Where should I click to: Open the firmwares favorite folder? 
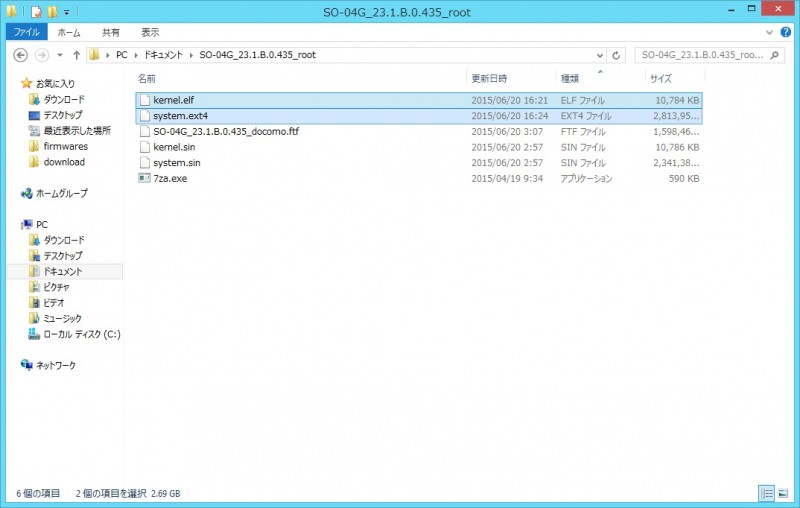[x=65, y=146]
